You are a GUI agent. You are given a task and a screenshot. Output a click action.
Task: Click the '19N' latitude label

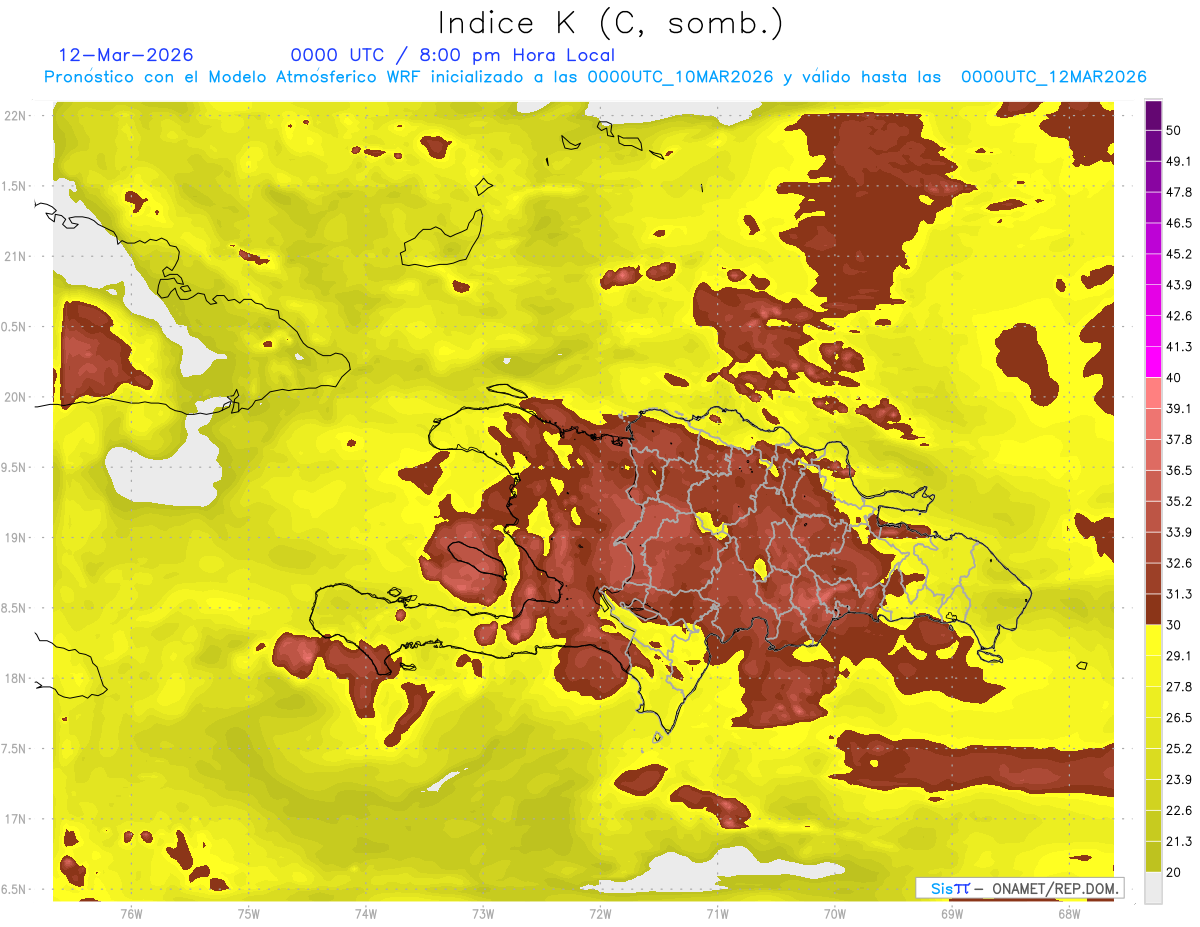17,537
